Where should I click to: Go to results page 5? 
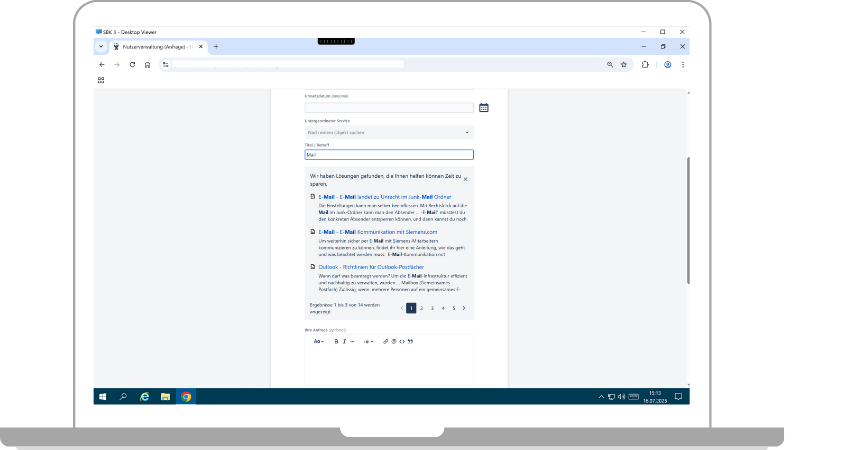(454, 308)
